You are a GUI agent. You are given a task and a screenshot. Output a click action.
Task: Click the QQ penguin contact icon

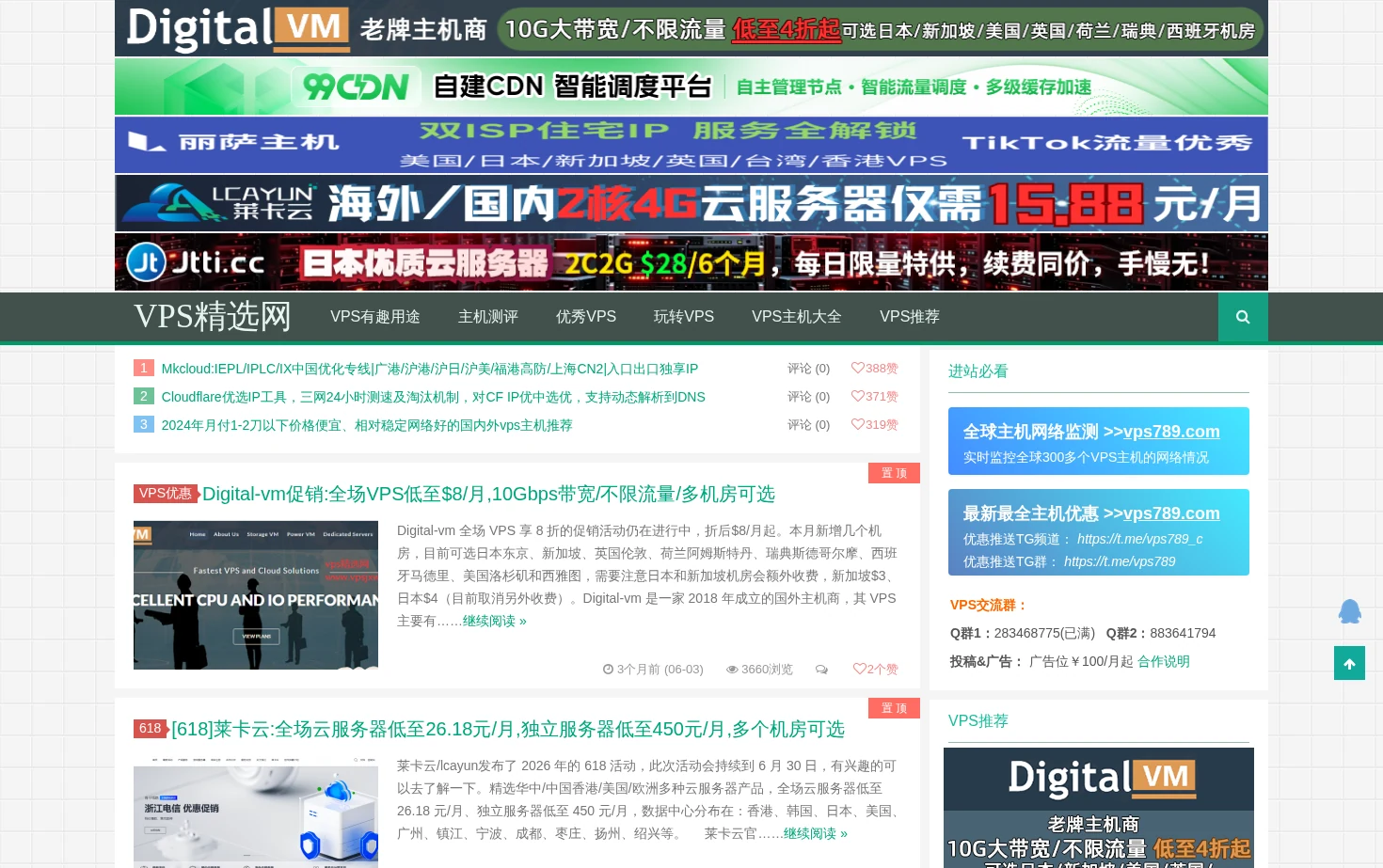pyautogui.click(x=1350, y=611)
